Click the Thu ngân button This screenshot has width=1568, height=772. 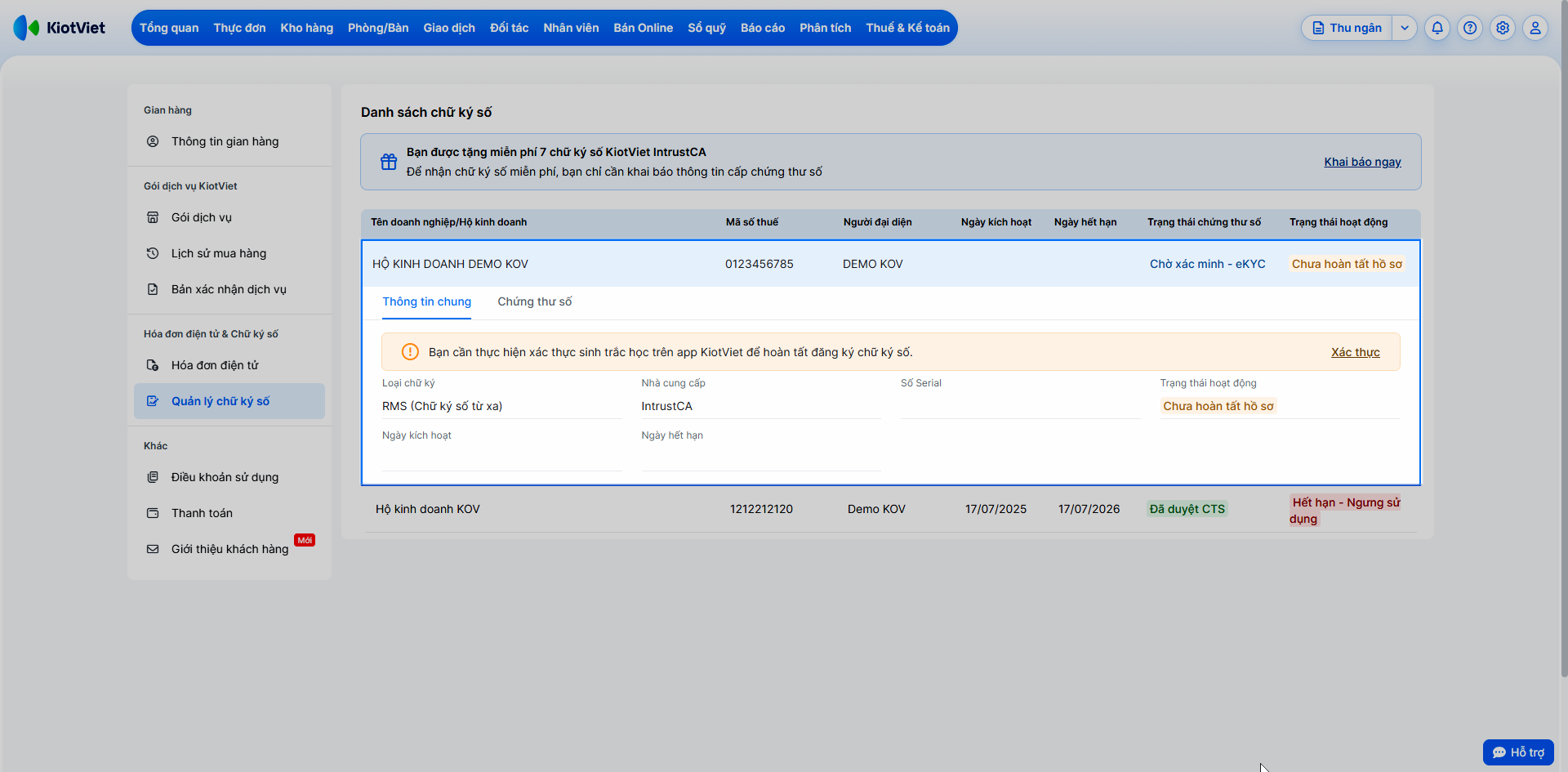tap(1347, 28)
